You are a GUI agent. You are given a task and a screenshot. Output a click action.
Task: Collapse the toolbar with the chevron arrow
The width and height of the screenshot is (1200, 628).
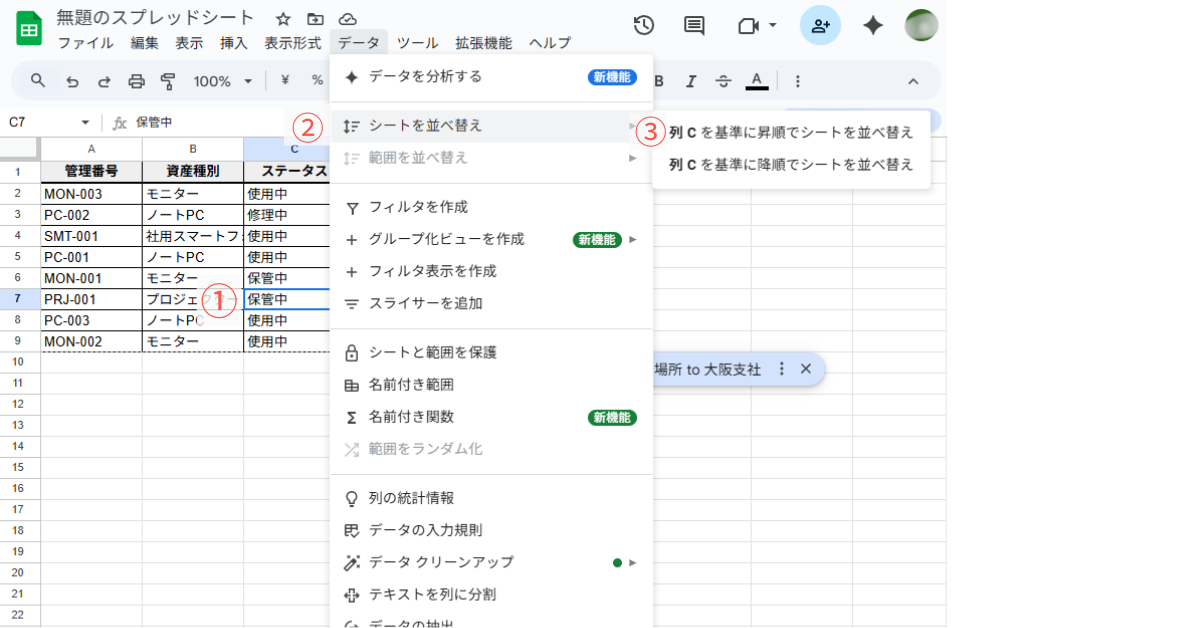point(912,81)
